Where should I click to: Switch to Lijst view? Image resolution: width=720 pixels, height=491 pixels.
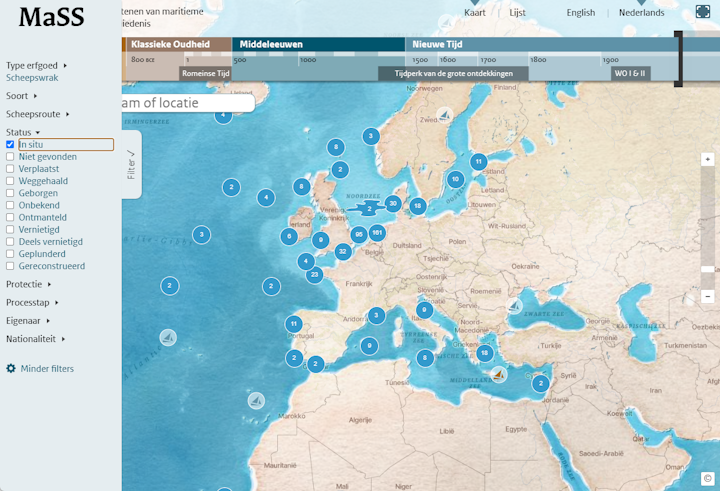pyautogui.click(x=517, y=12)
